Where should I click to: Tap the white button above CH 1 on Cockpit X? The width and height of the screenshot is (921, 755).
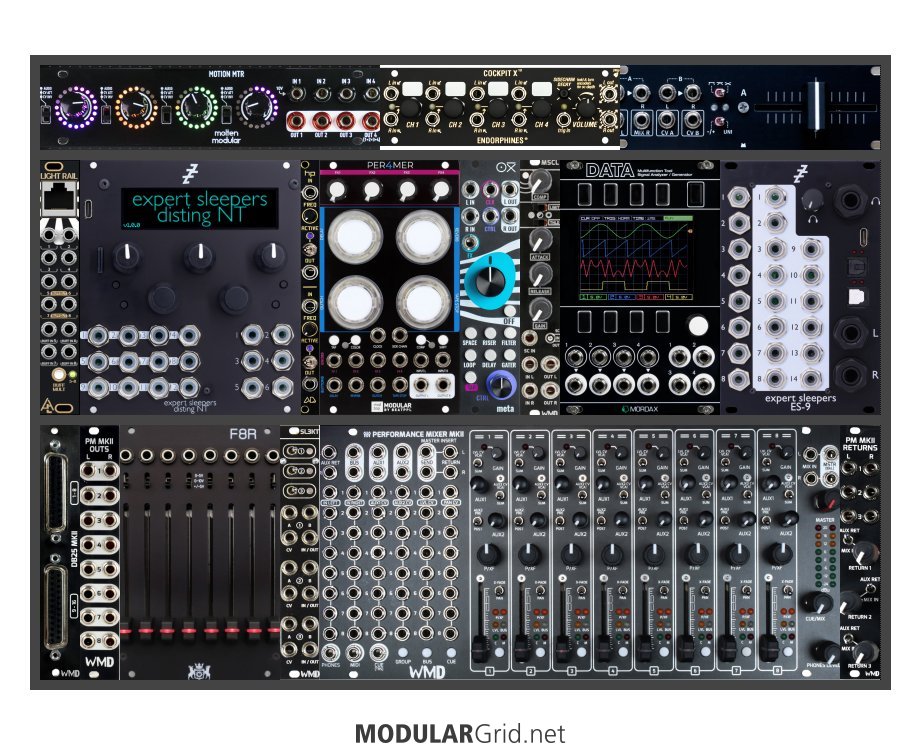(412, 89)
